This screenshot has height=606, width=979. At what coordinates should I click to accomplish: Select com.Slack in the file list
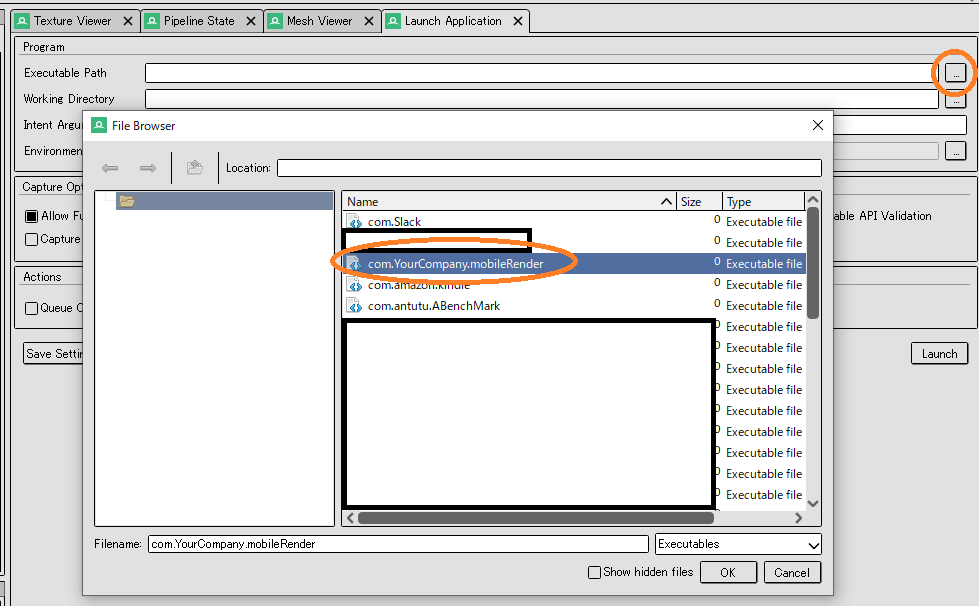point(394,222)
